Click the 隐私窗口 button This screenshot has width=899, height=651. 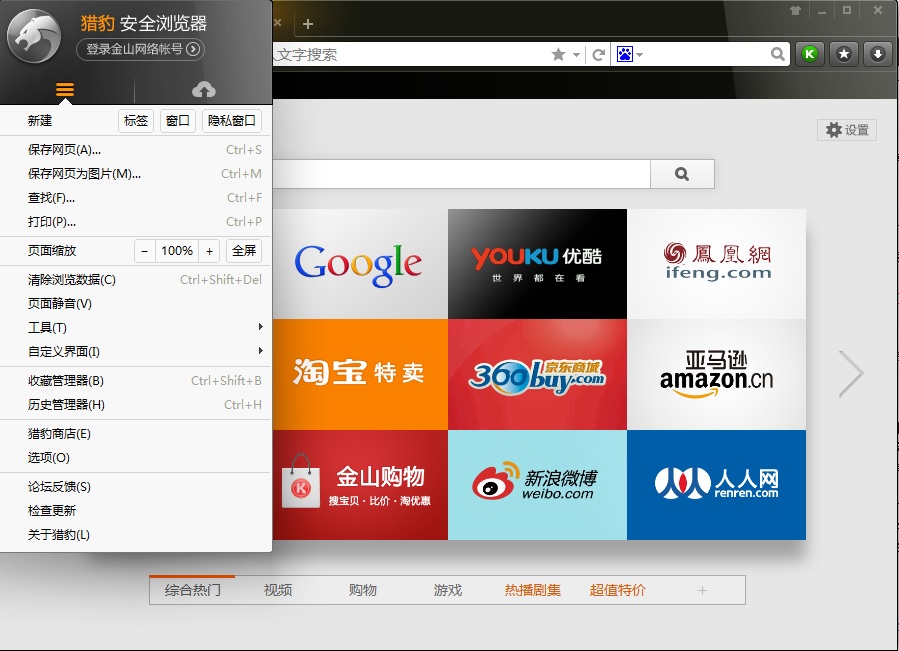(x=232, y=121)
